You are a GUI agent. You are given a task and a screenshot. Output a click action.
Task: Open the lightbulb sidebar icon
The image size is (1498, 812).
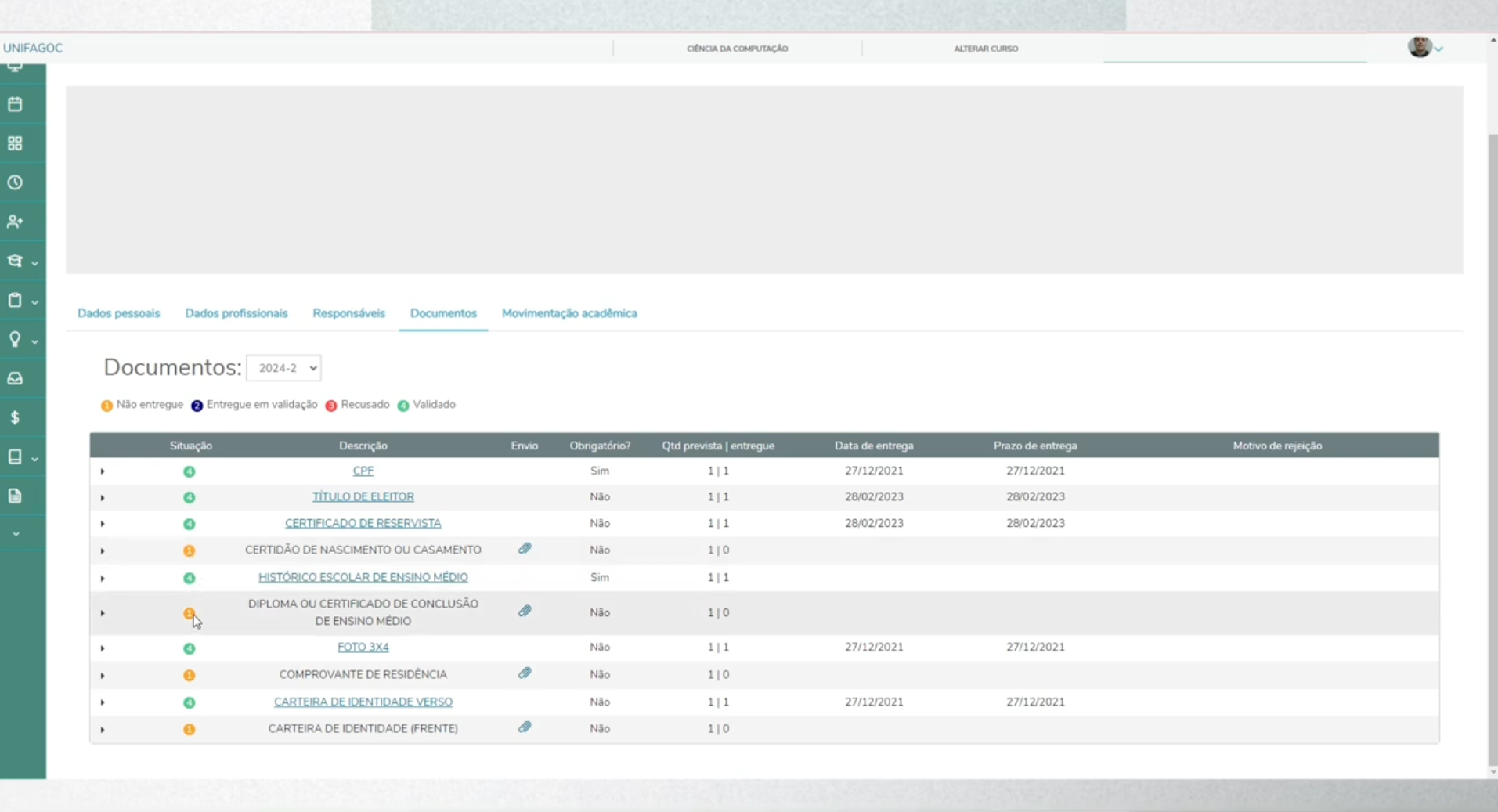tap(15, 339)
